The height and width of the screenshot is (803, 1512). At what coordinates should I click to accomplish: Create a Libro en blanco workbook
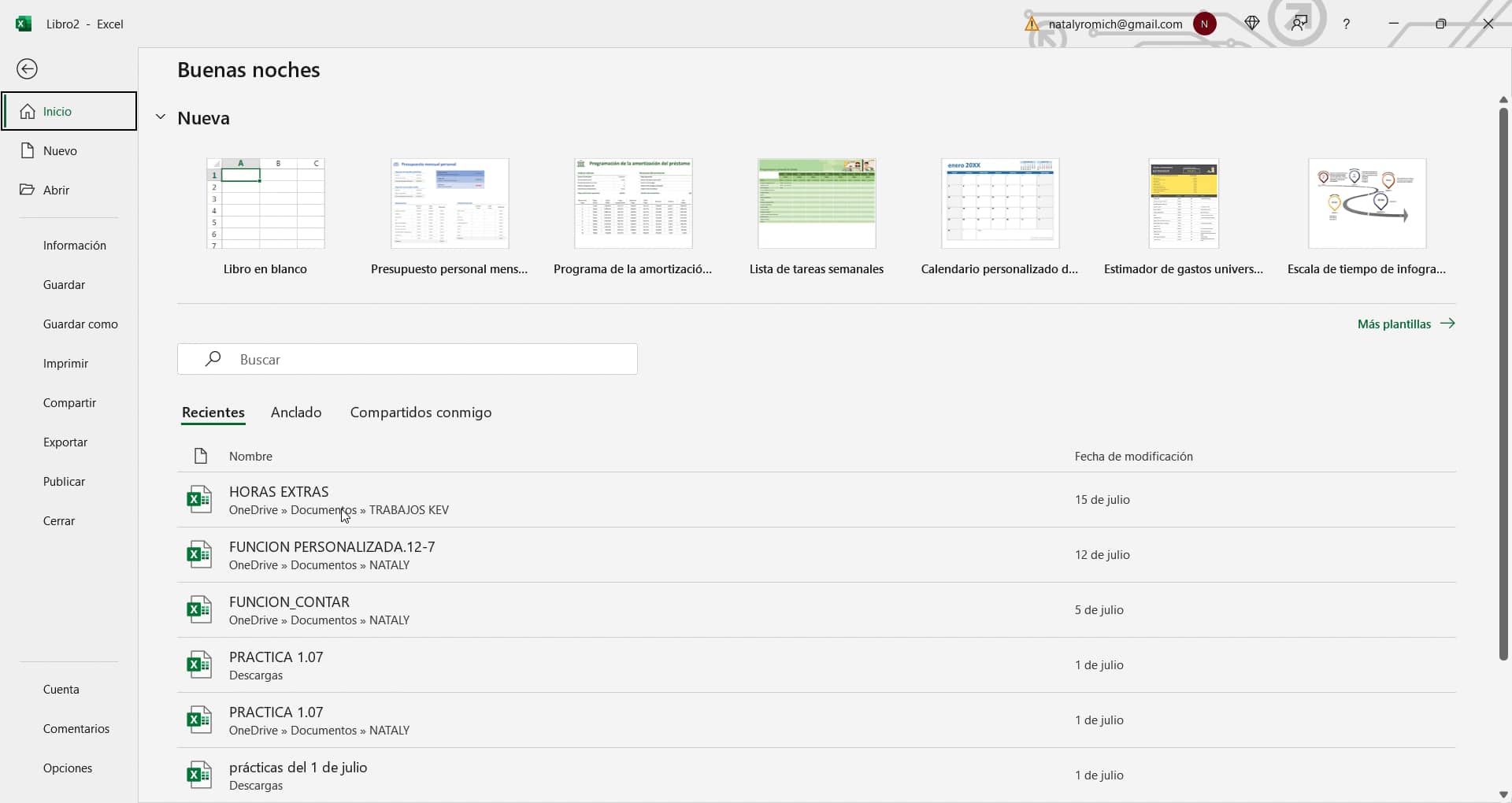[265, 203]
